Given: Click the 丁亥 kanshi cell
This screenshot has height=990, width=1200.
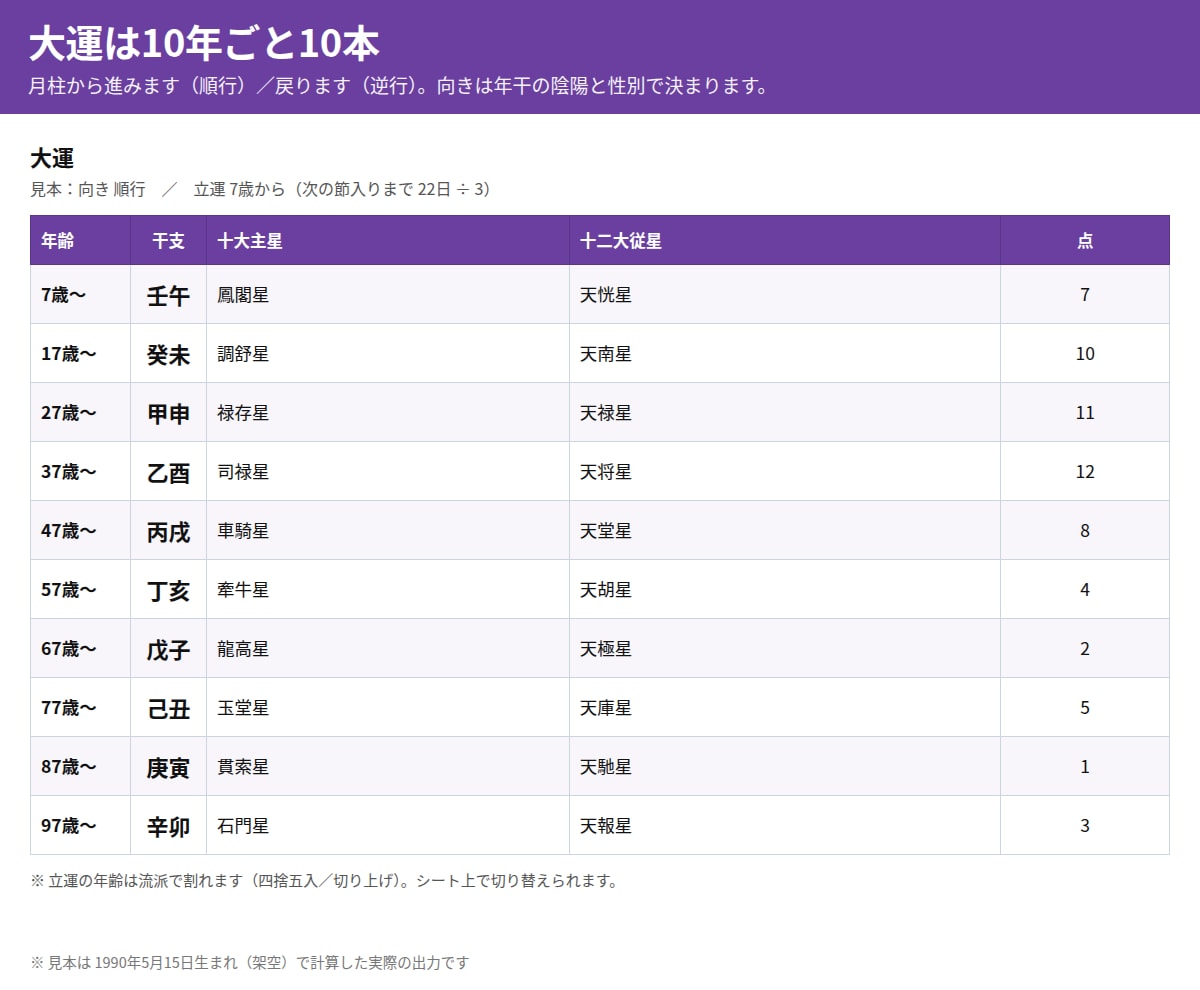Looking at the screenshot, I should (168, 590).
